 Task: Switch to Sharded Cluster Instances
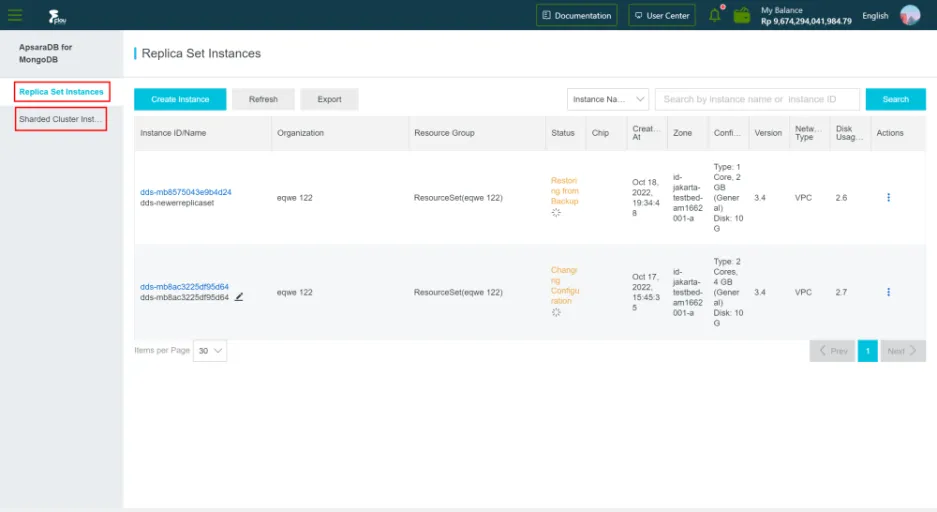pos(61,119)
